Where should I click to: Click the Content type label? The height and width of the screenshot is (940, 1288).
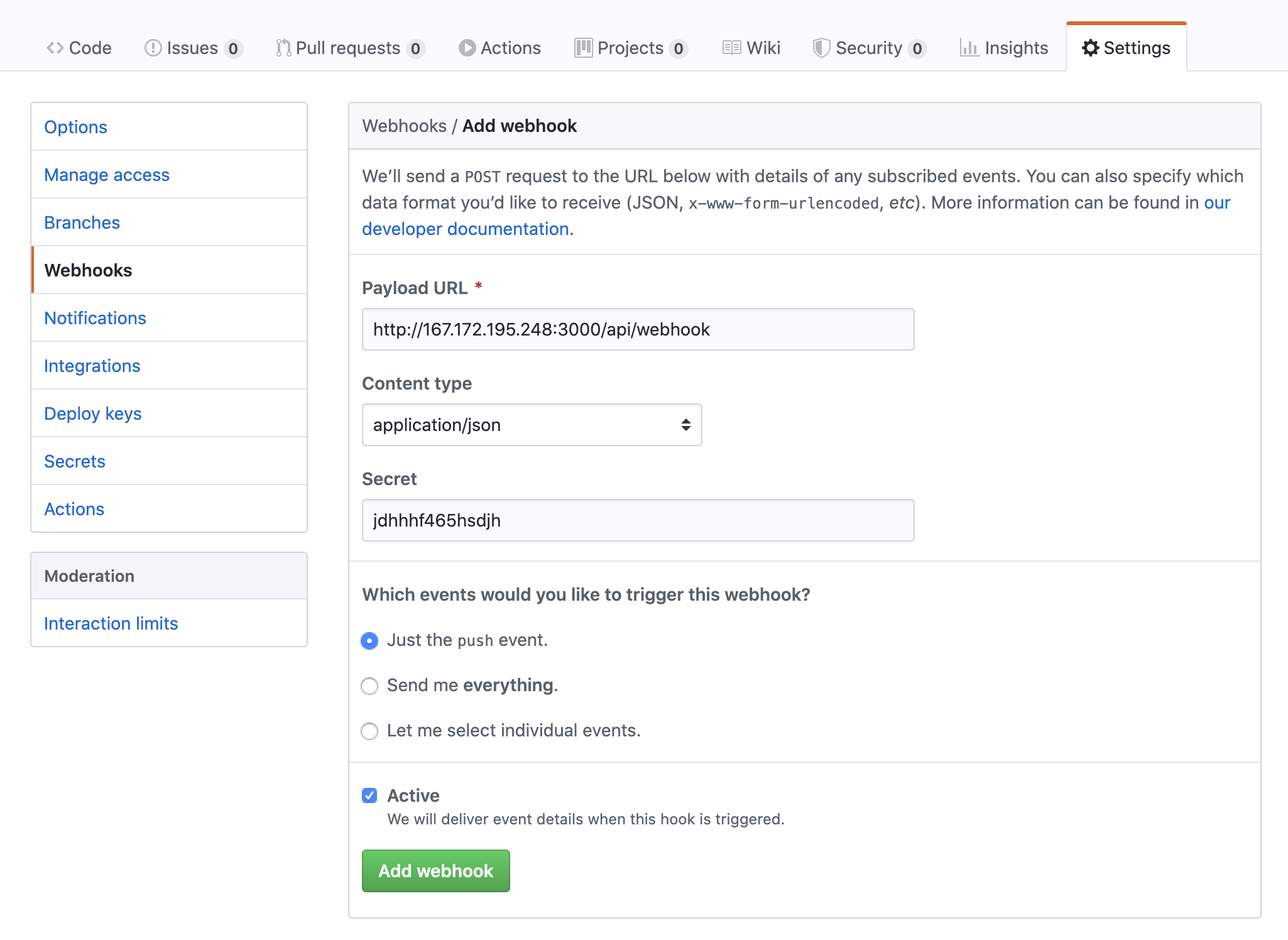[417, 383]
